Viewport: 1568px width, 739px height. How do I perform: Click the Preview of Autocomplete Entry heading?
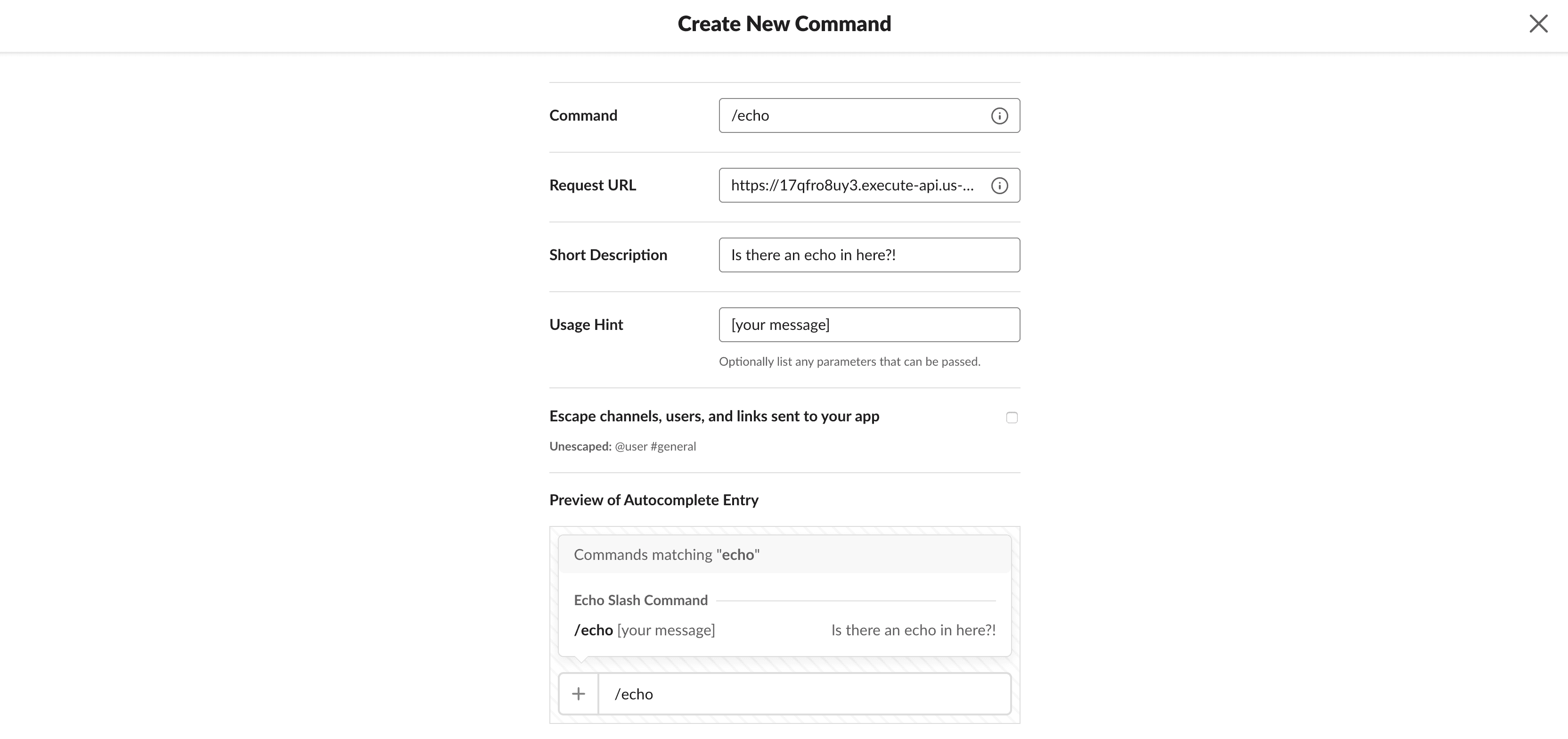(654, 501)
